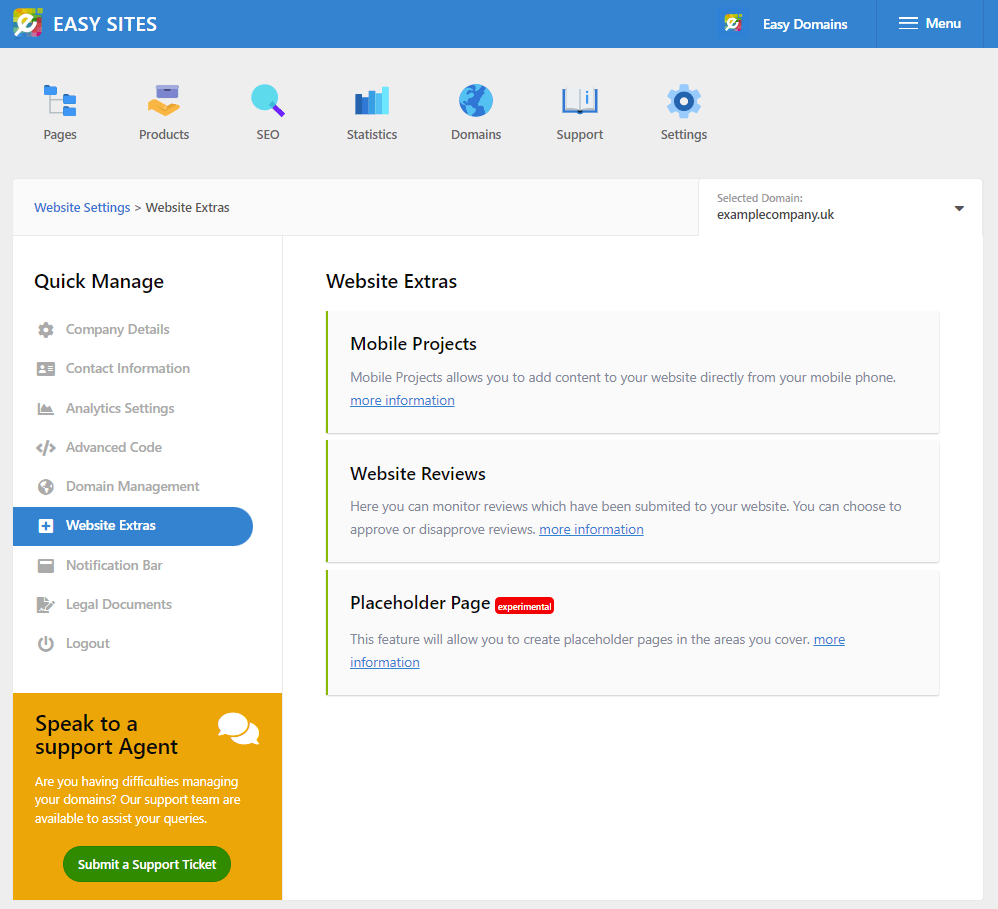Screen dimensions: 998x909
Task: Open more information link for Website Reviews
Action: pyautogui.click(x=591, y=530)
